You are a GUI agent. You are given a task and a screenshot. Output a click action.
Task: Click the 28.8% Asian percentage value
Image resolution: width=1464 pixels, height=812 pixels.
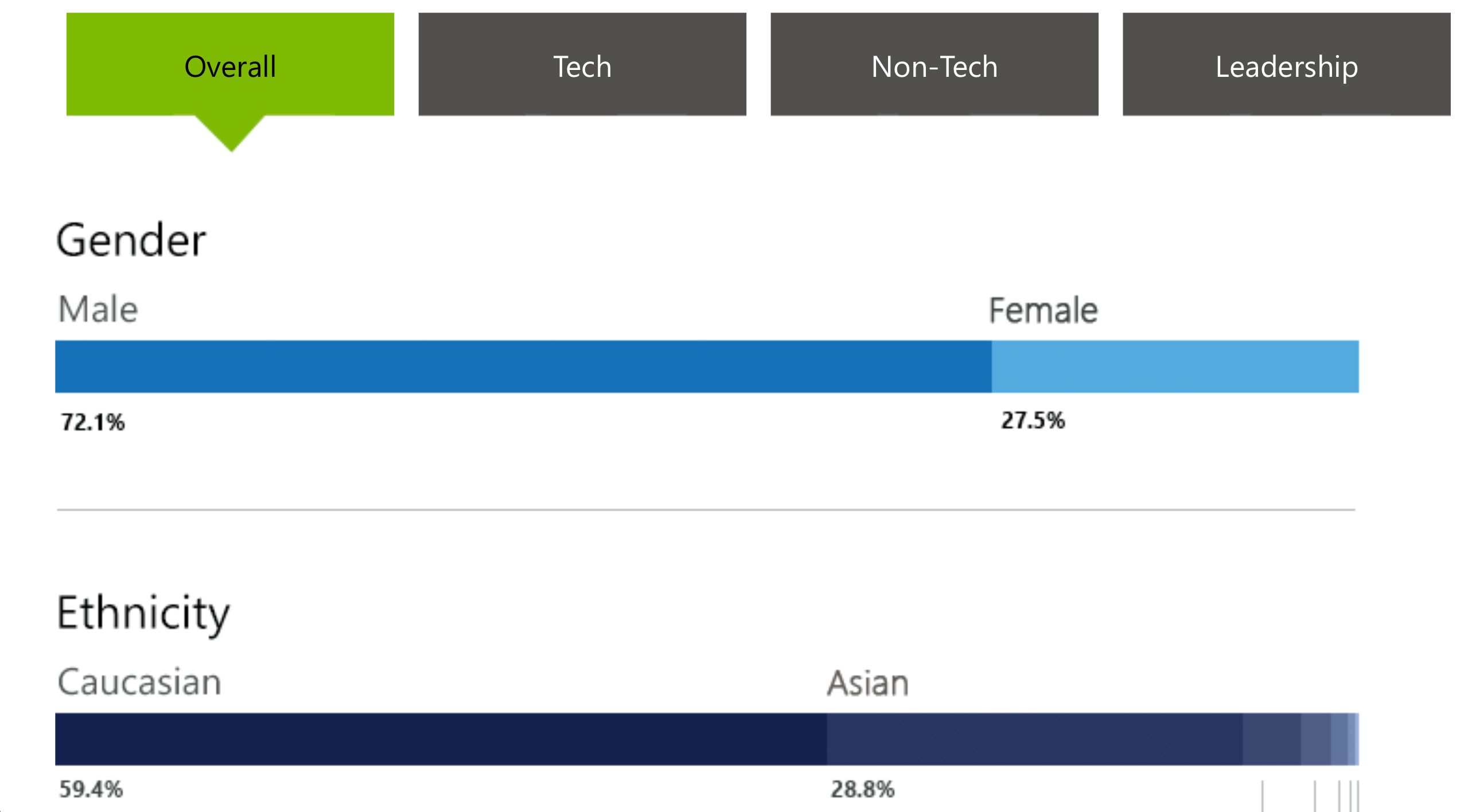click(x=862, y=790)
